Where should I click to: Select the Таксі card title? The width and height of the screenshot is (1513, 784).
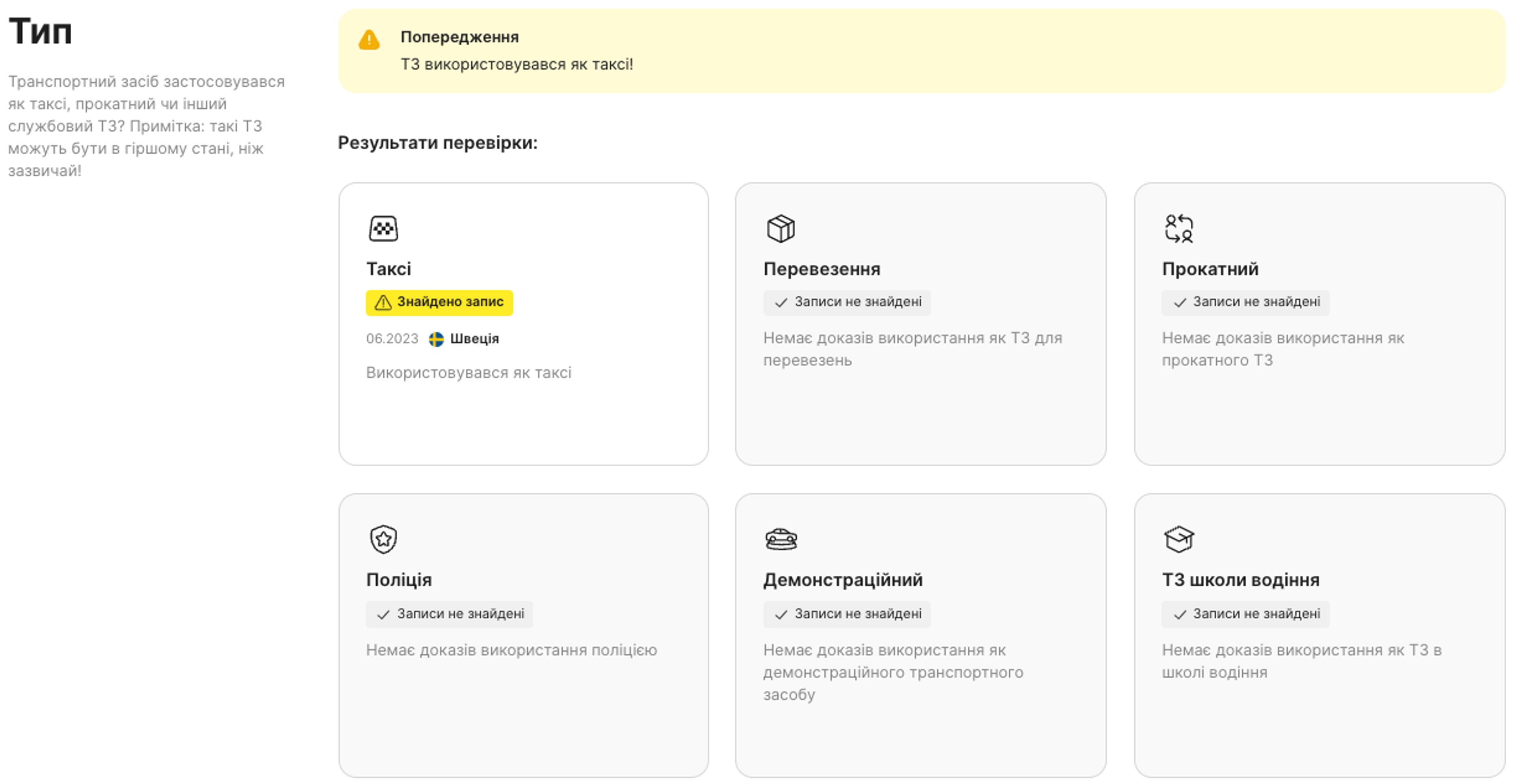point(388,269)
